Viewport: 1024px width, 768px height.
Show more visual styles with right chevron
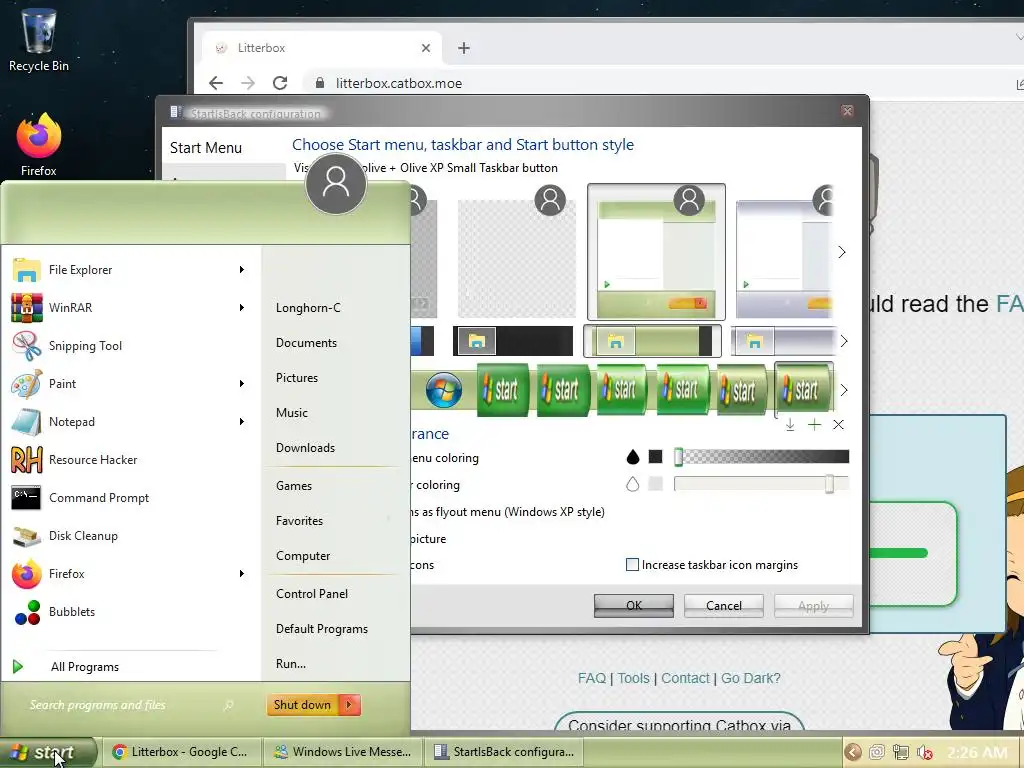click(x=842, y=252)
